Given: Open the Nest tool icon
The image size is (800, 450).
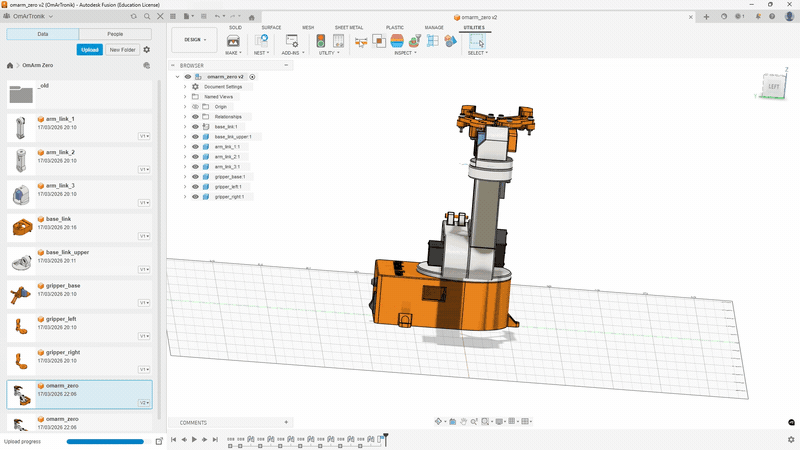Looking at the screenshot, I should pyautogui.click(x=261, y=41).
